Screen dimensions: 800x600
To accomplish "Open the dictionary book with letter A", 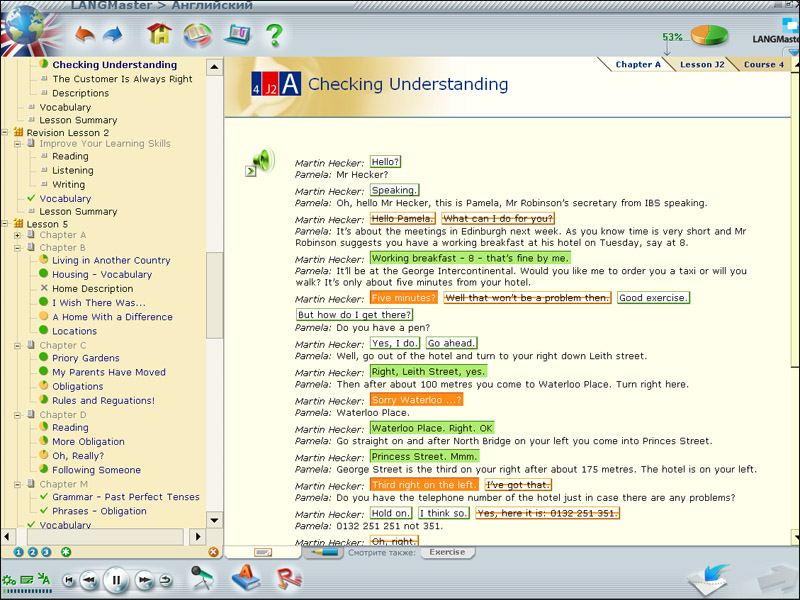I will point(245,577).
